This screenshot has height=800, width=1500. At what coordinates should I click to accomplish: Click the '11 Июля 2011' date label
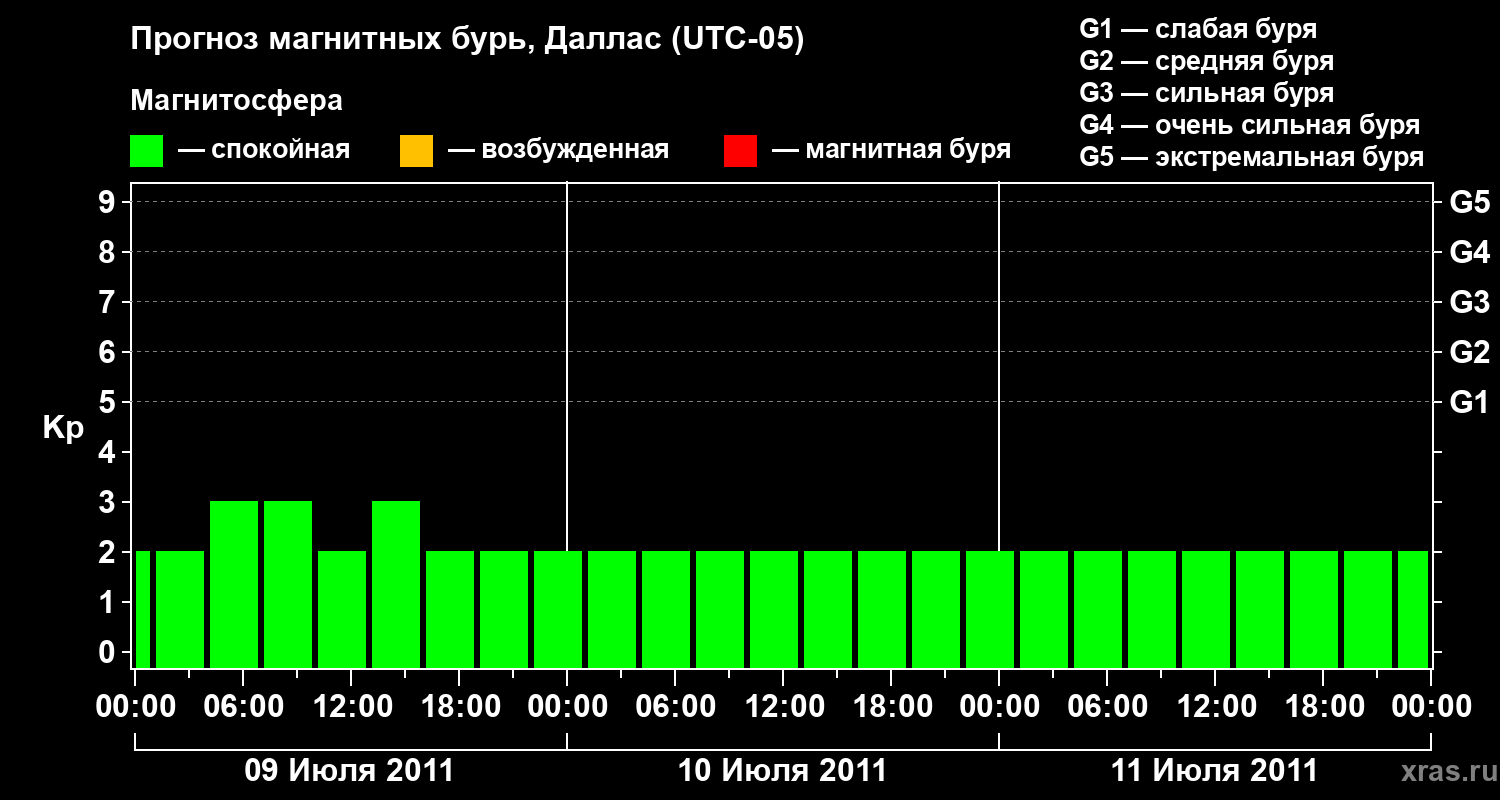(1215, 771)
